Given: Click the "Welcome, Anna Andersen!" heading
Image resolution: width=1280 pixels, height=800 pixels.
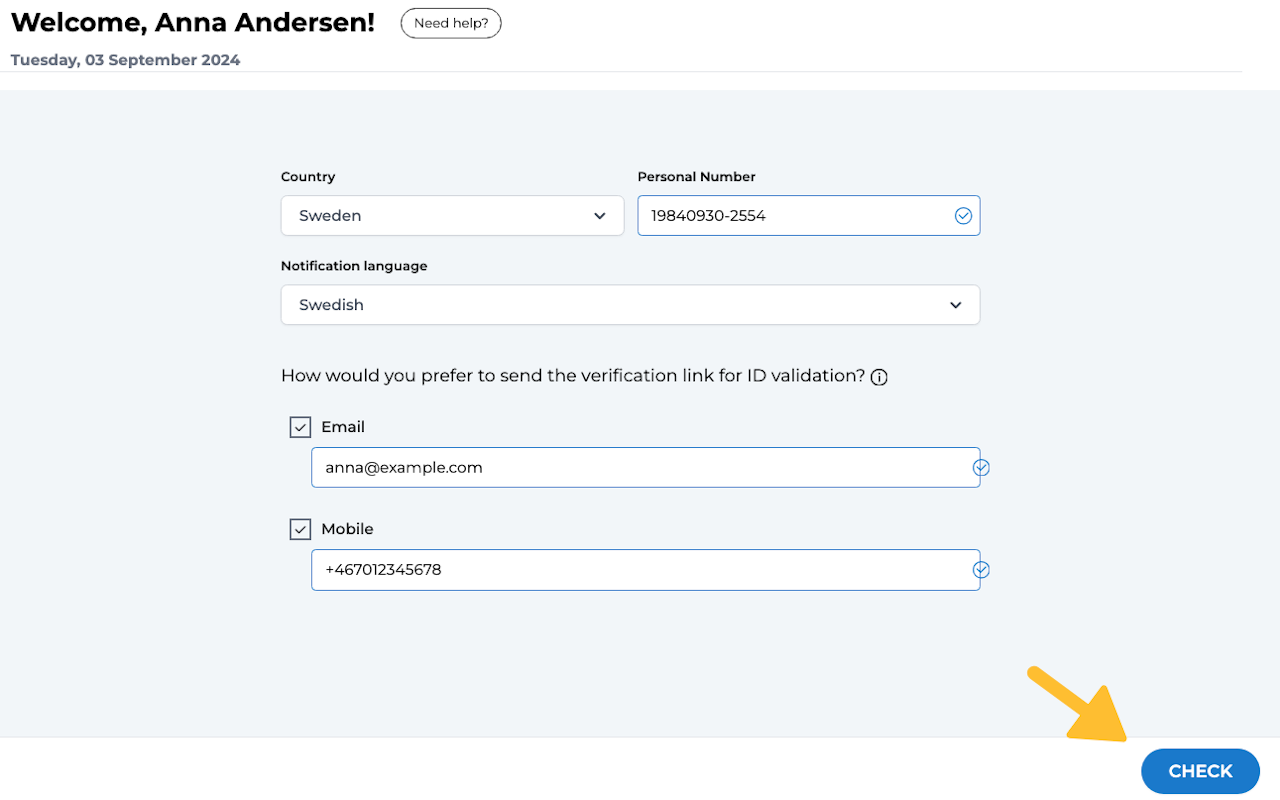Looking at the screenshot, I should (193, 22).
